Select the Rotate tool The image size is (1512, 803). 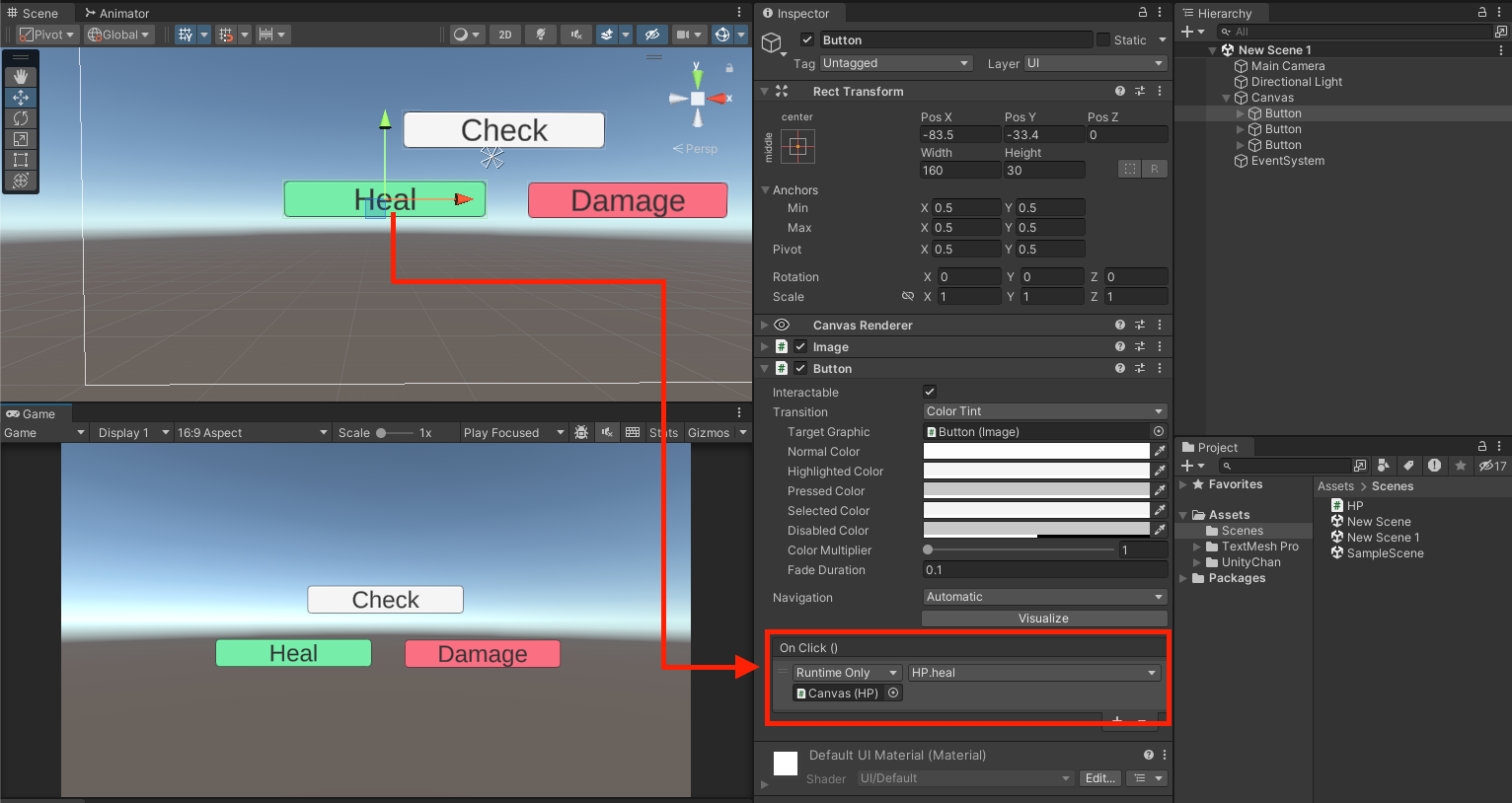coord(21,117)
